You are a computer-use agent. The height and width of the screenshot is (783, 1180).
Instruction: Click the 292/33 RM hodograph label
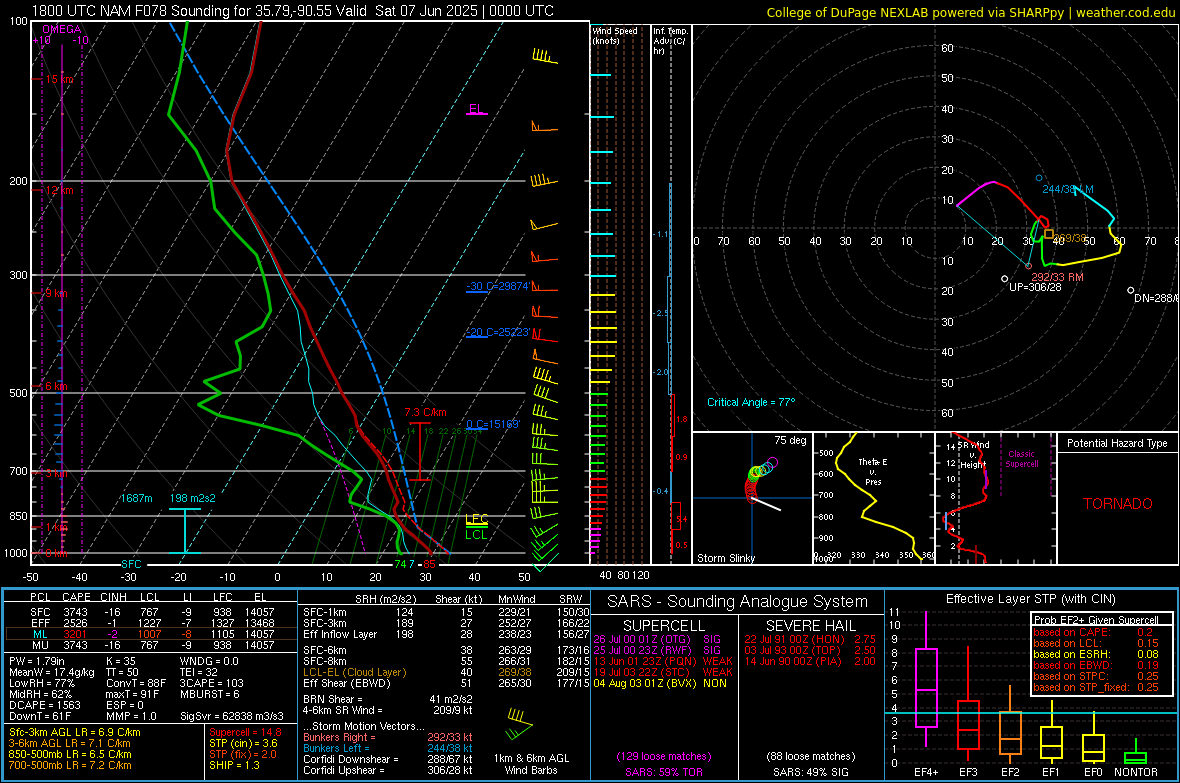(1057, 277)
